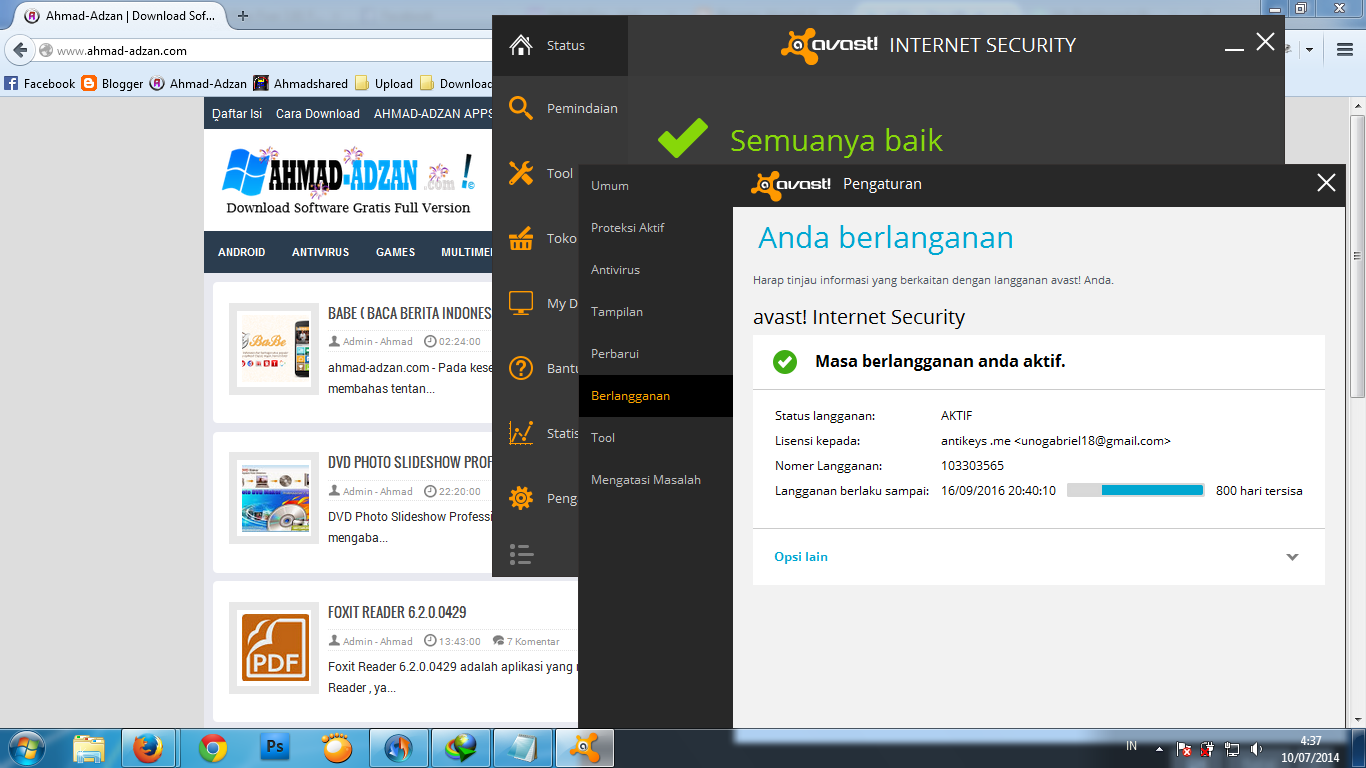Image resolution: width=1366 pixels, height=768 pixels.
Task: Click the avast taskbar icon
Action: [584, 748]
